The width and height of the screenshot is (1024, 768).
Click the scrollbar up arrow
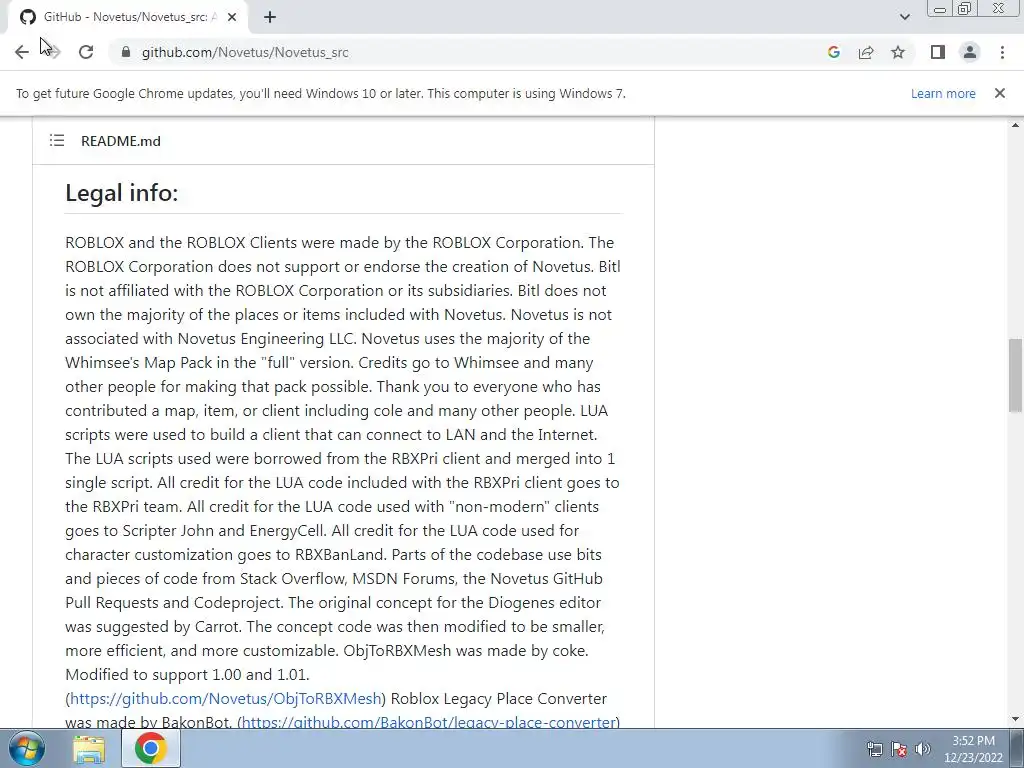pos(1015,125)
